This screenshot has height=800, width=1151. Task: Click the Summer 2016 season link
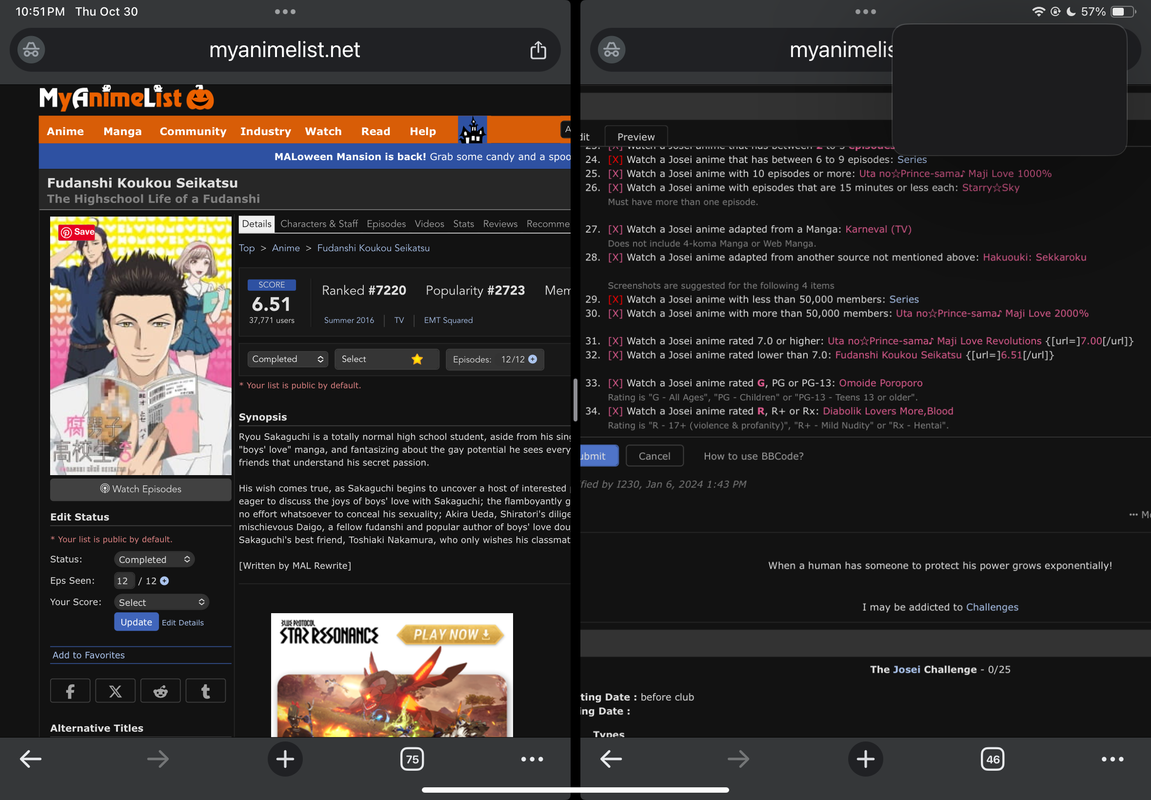(x=349, y=320)
